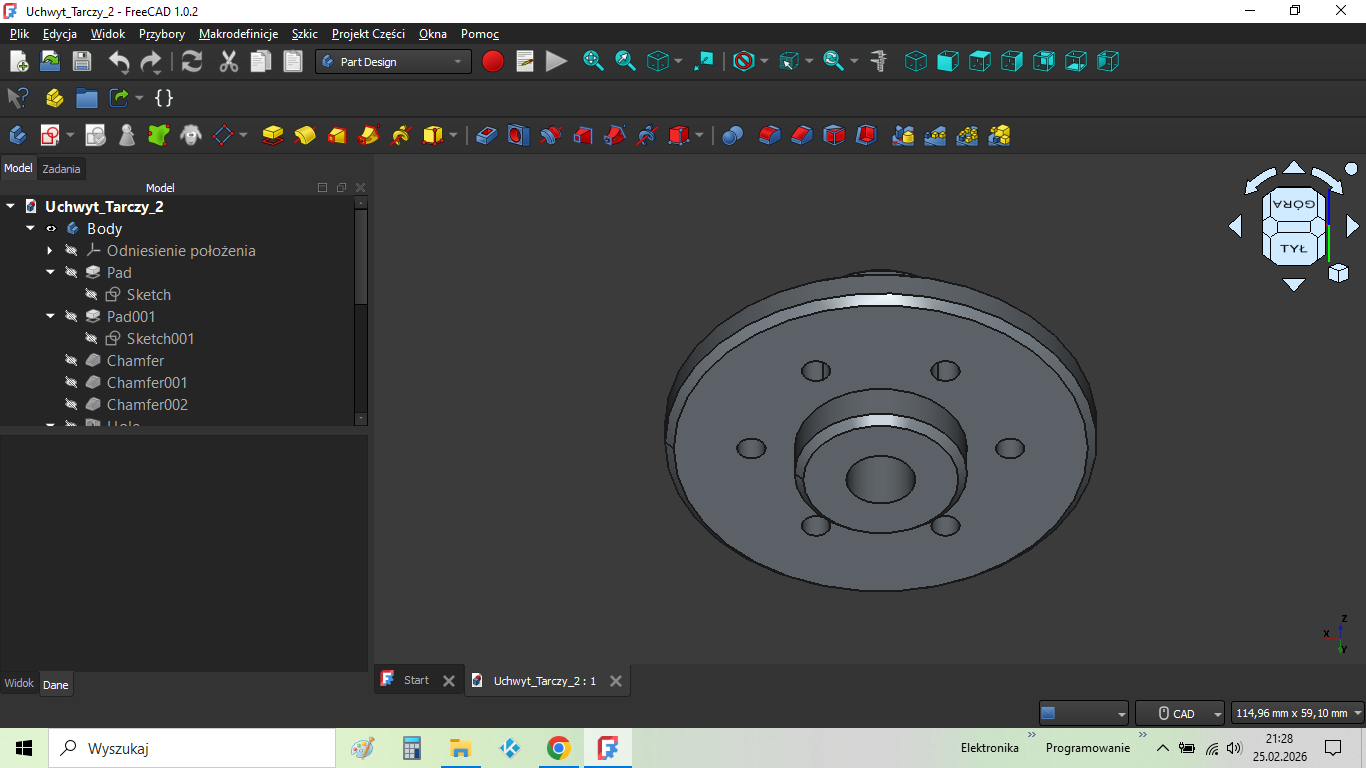Open Chrome from the Windows taskbar
The height and width of the screenshot is (768, 1366).
[x=559, y=748]
